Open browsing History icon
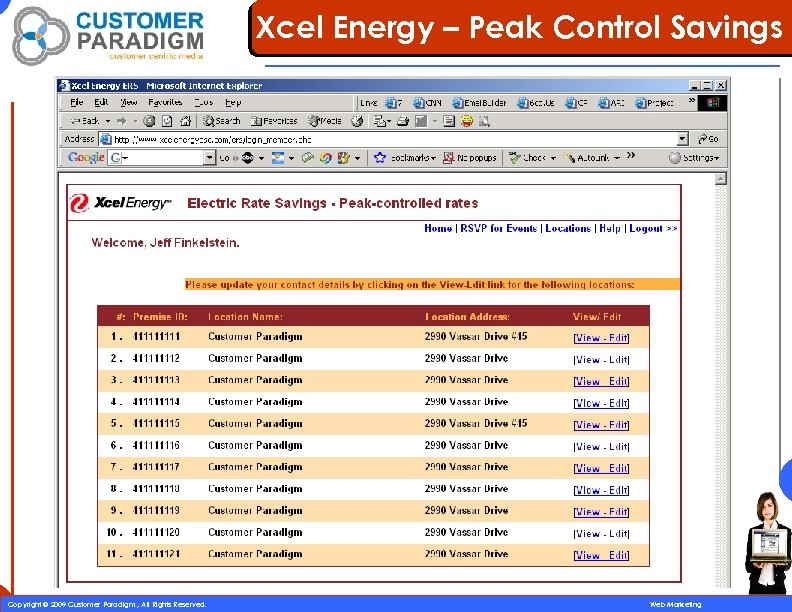Screen dimensions: 792x612 coord(357,121)
